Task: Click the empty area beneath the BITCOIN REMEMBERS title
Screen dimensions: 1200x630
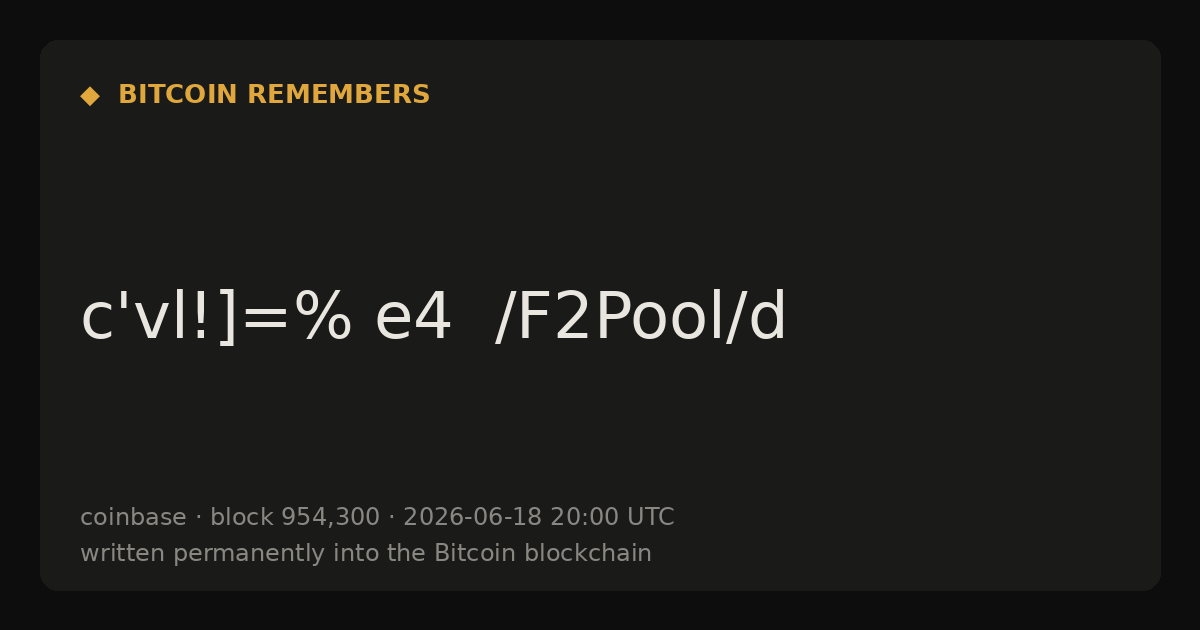Action: point(600,190)
